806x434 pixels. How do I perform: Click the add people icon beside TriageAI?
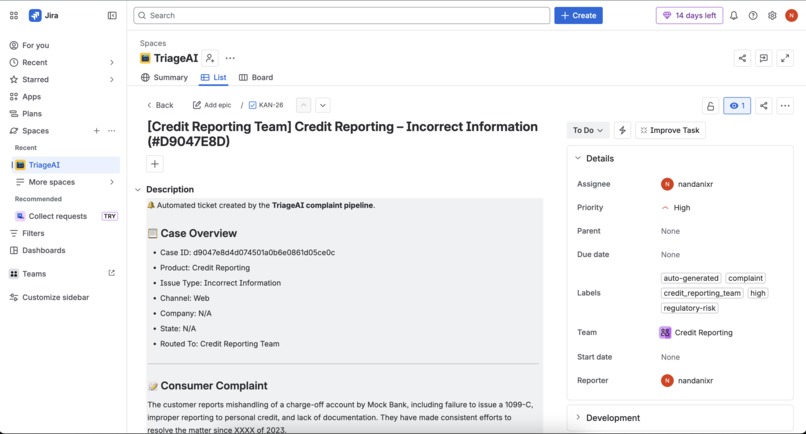(x=210, y=58)
